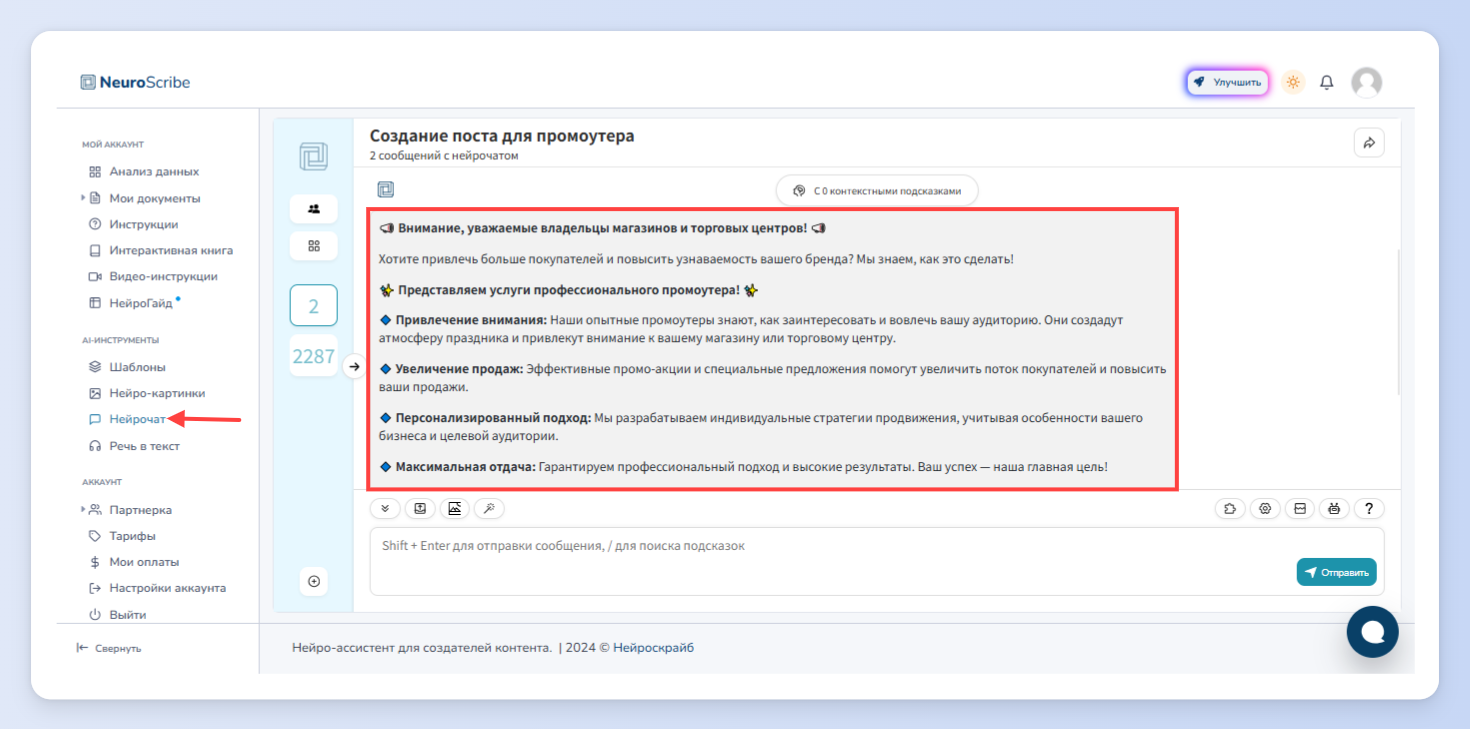Open Тарифы menu item
Image resolution: width=1470 pixels, height=729 pixels.
point(132,536)
